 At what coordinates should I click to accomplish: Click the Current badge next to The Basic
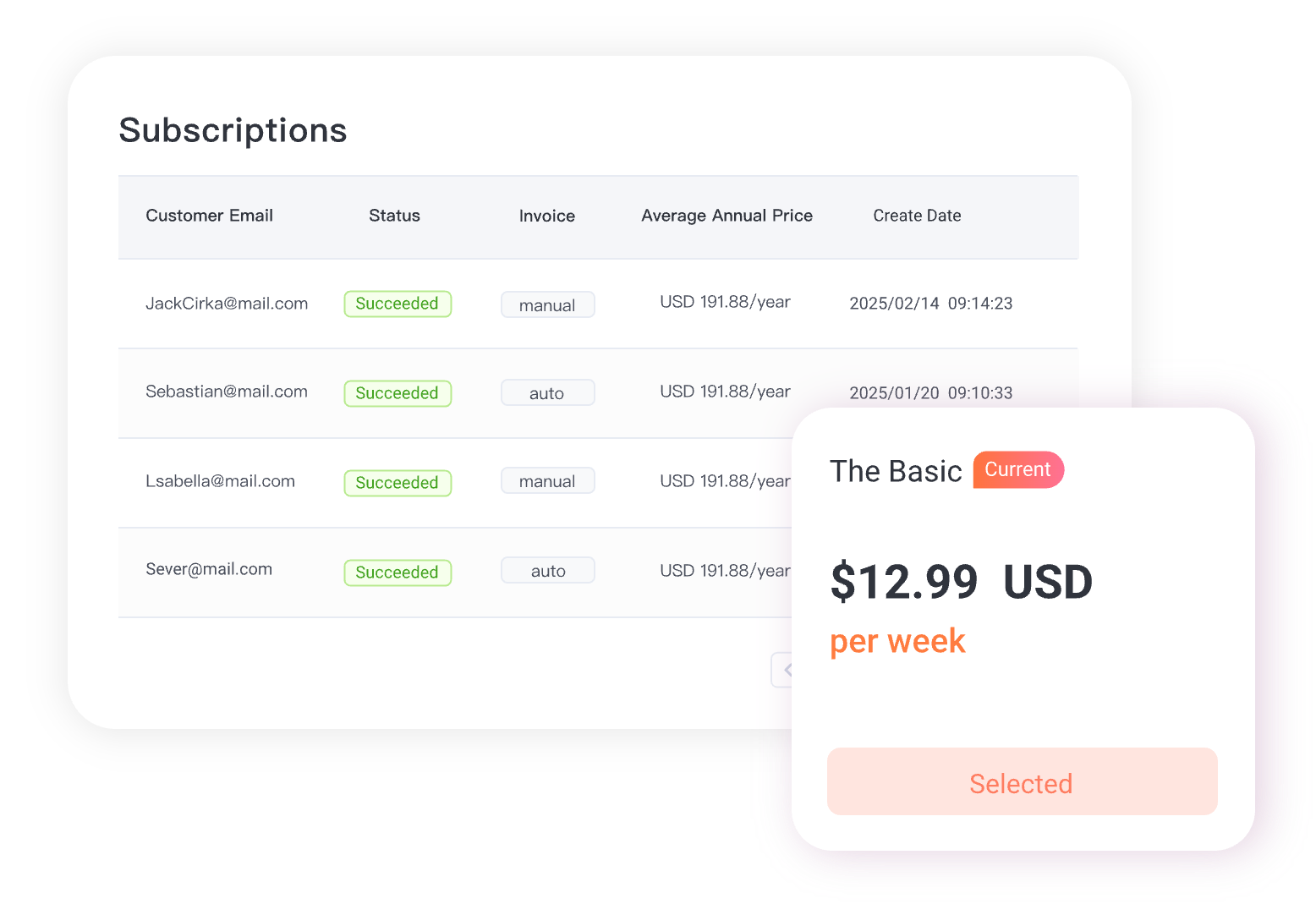(x=1017, y=470)
